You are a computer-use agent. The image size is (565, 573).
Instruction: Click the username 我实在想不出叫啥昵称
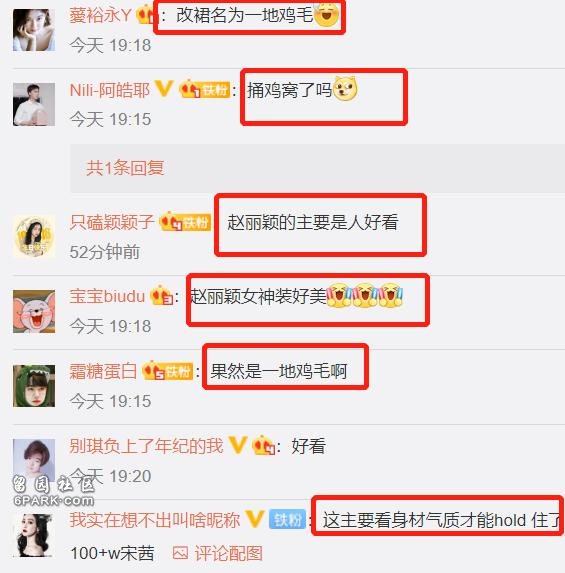[155, 520]
